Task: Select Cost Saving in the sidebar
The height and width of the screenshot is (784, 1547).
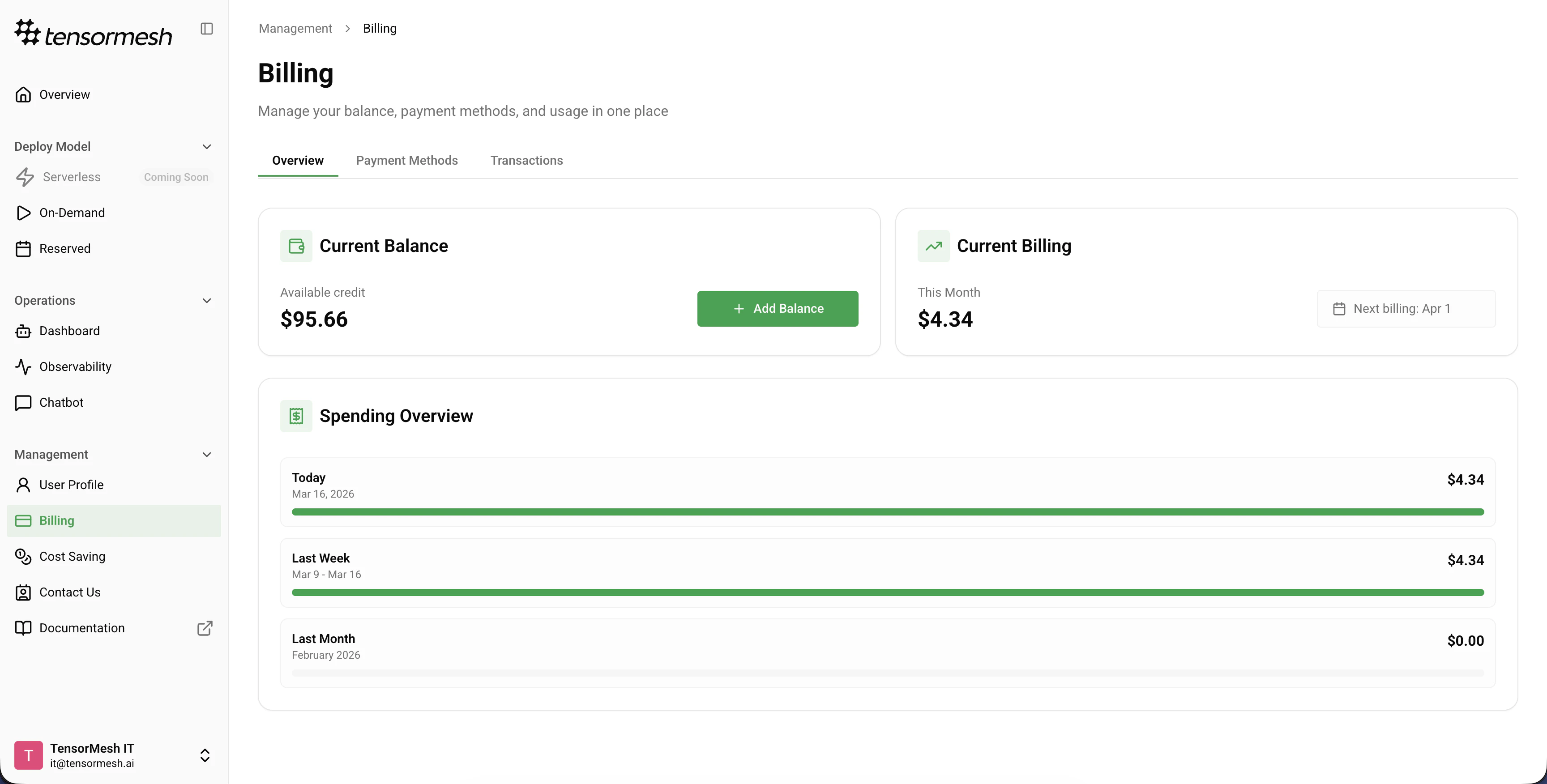Action: [x=72, y=556]
